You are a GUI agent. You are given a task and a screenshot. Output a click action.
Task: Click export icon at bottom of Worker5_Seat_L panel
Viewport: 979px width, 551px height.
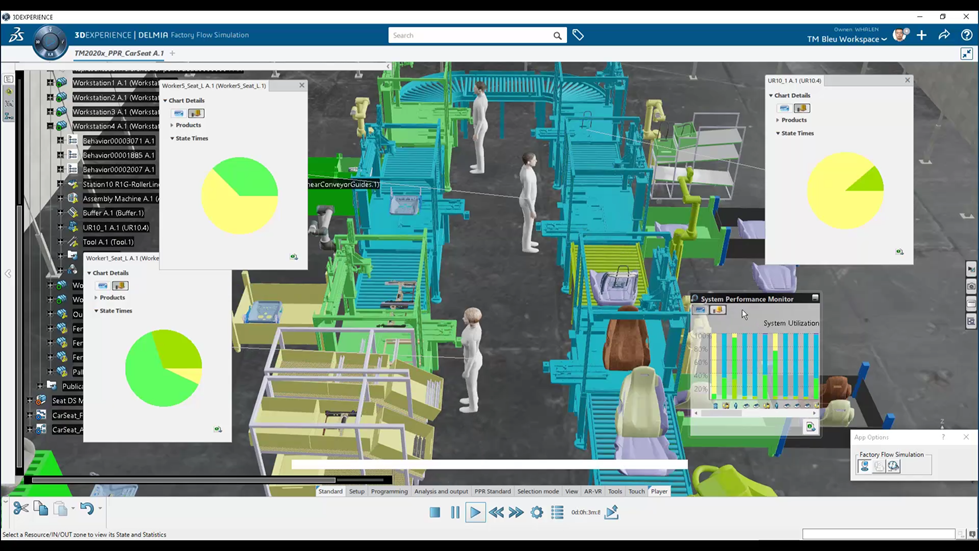coord(293,256)
